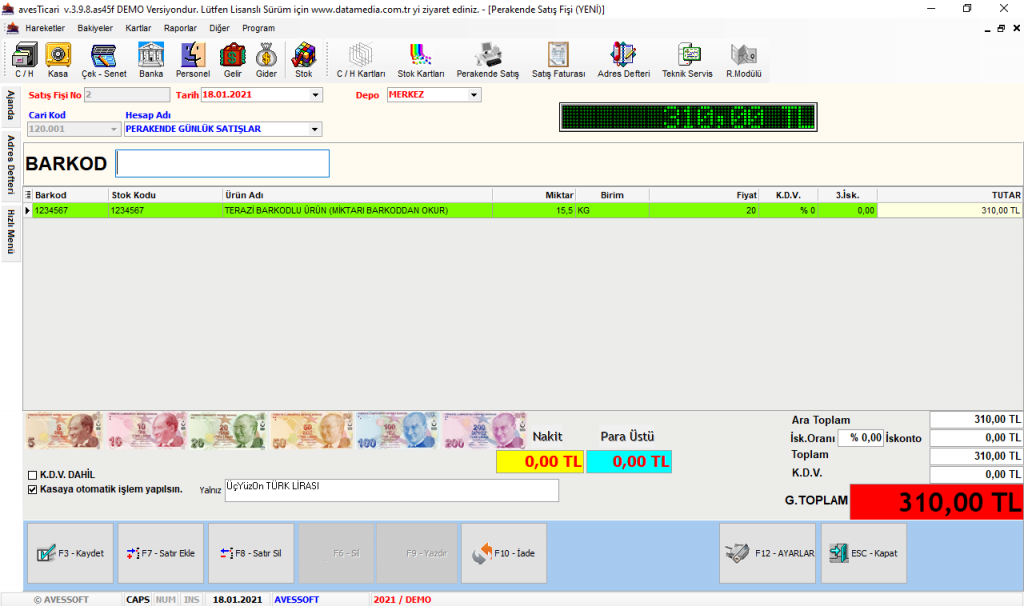Select the Personel toolbar icon
This screenshot has height=606, width=1024.
[193, 59]
